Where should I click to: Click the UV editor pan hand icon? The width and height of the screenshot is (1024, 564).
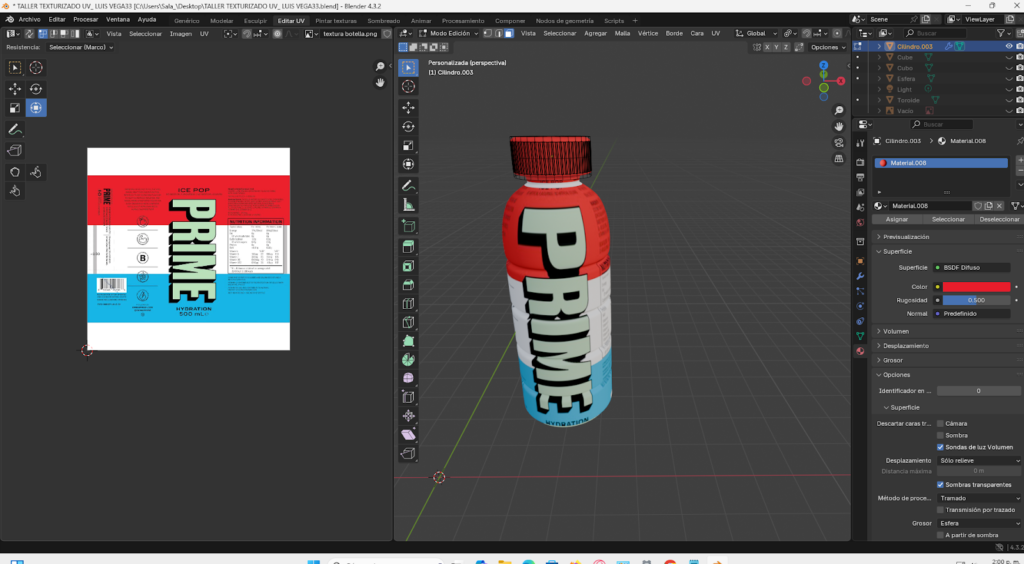pyautogui.click(x=380, y=82)
